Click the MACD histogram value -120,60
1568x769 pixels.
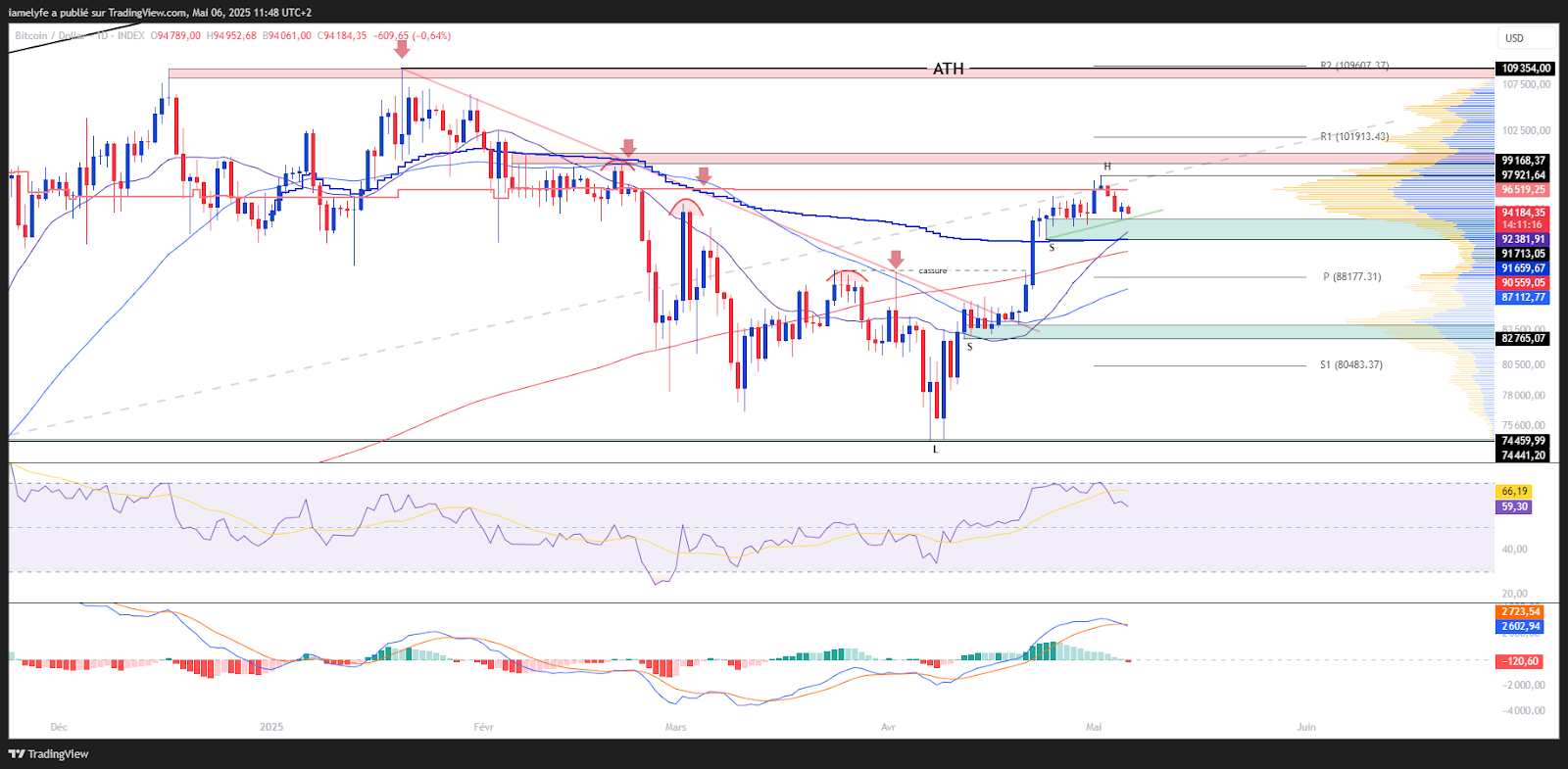coord(1520,661)
